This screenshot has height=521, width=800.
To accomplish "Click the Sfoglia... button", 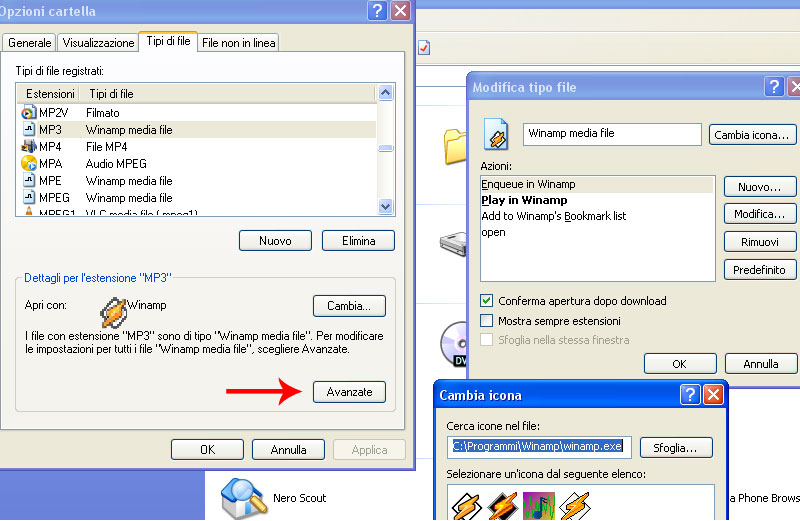I will tap(676, 448).
